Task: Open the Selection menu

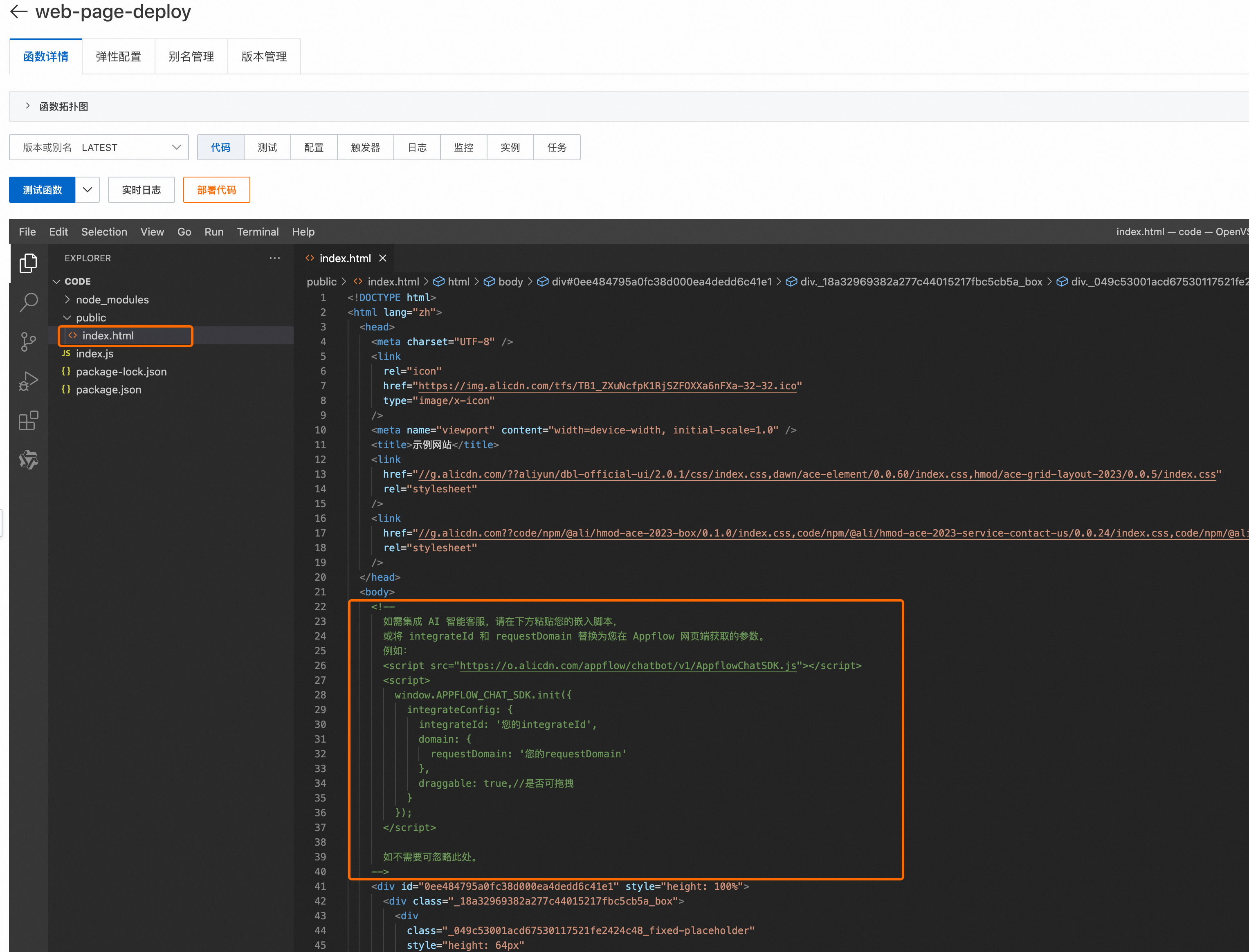Action: (104, 232)
